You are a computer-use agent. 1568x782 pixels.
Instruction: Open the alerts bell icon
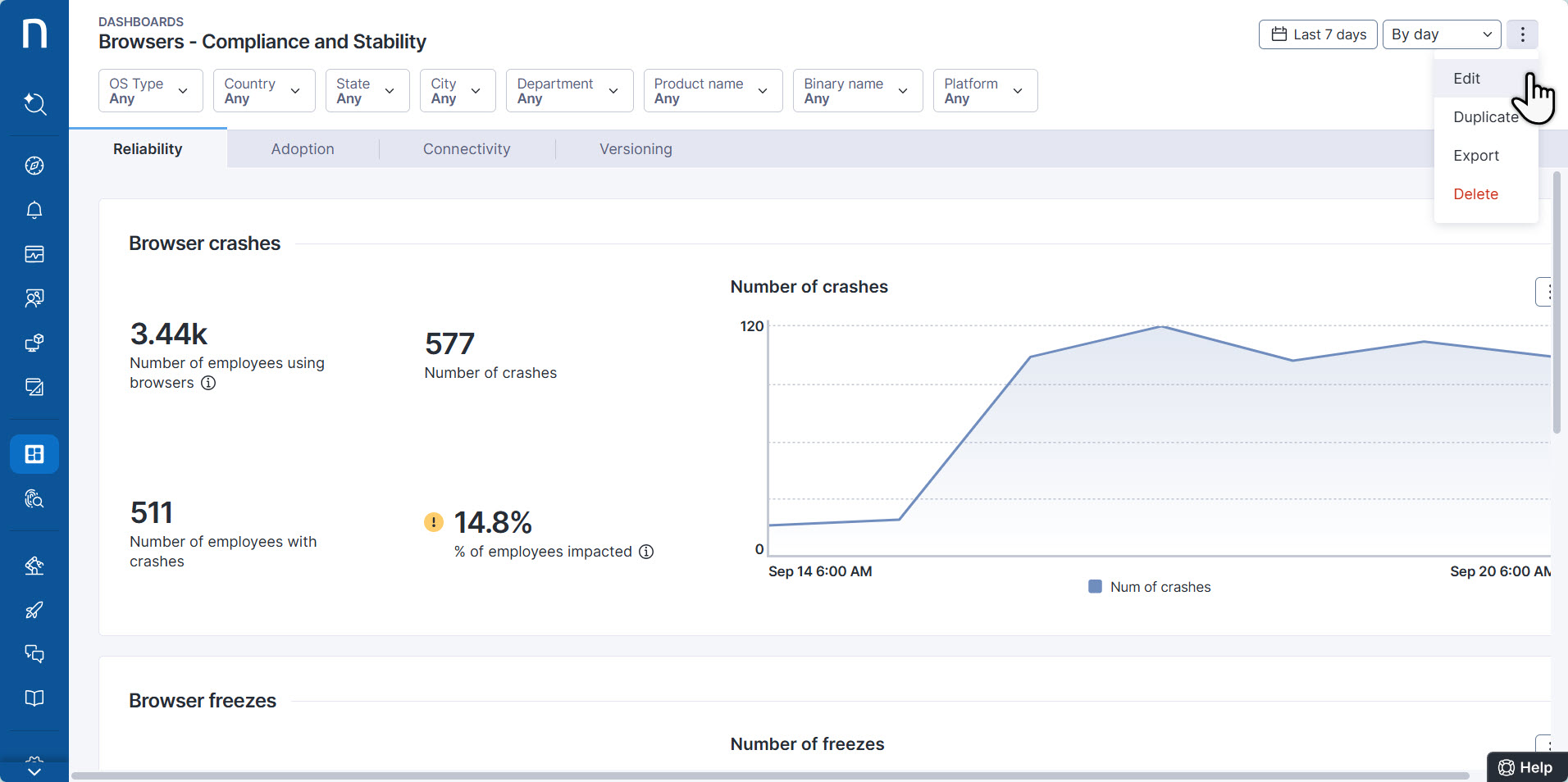(x=34, y=210)
